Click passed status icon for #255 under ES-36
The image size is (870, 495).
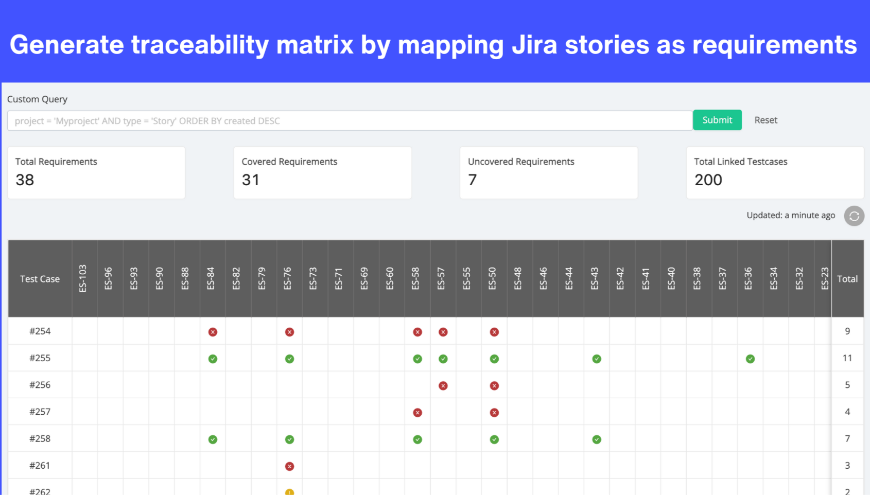click(750, 358)
